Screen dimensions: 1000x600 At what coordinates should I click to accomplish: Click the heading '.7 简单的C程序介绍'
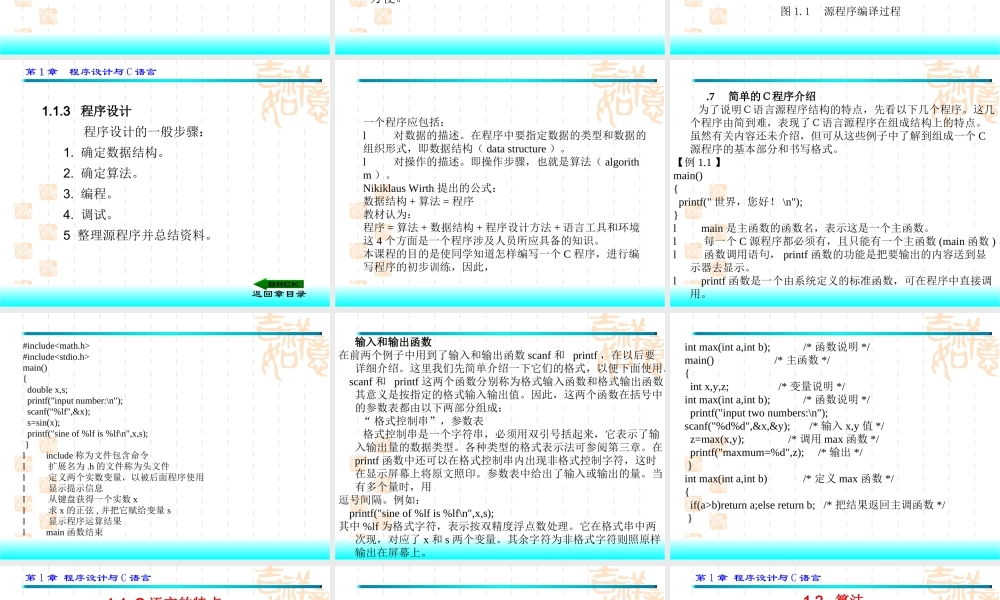tap(761, 96)
